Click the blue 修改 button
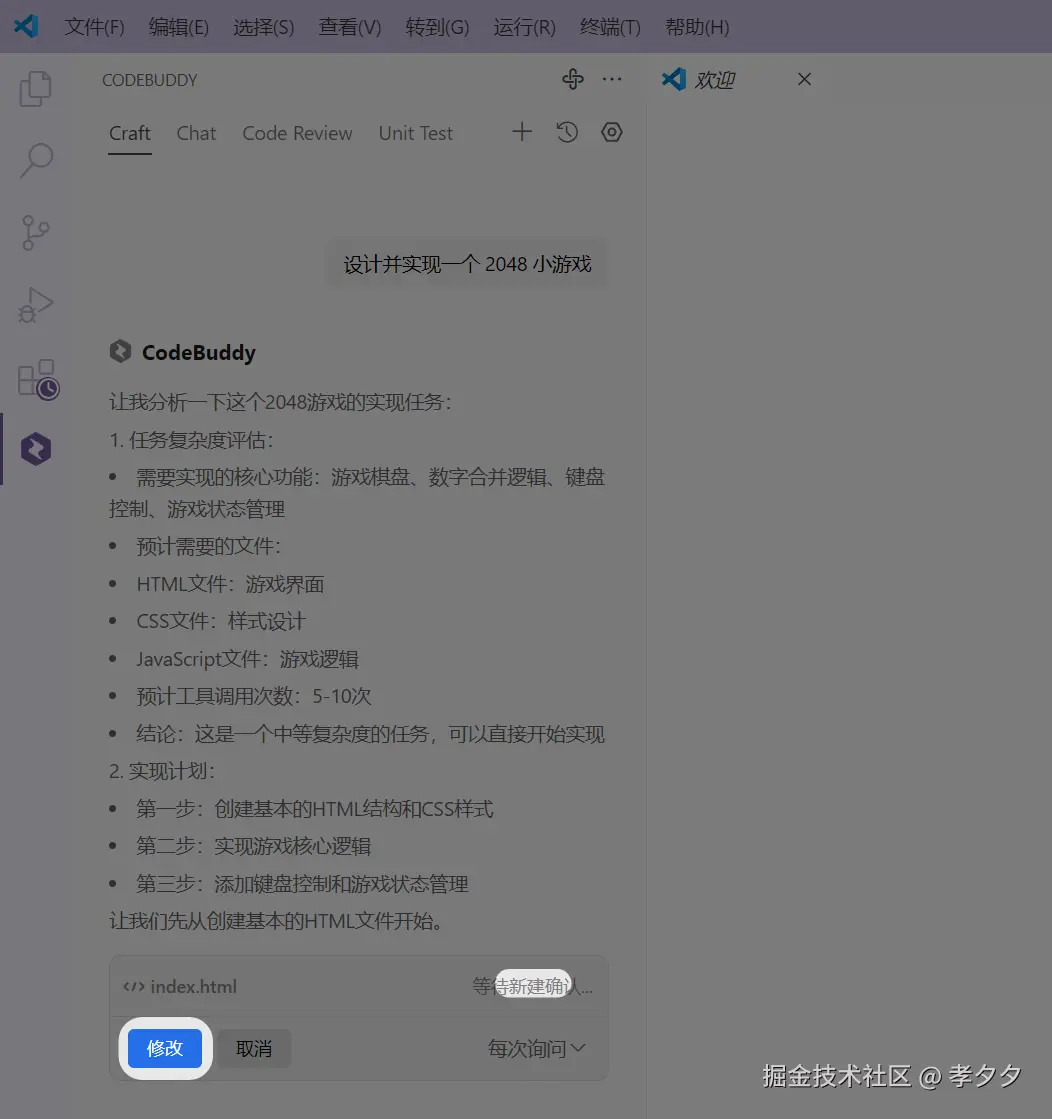The height and width of the screenshot is (1119, 1052). click(165, 1048)
